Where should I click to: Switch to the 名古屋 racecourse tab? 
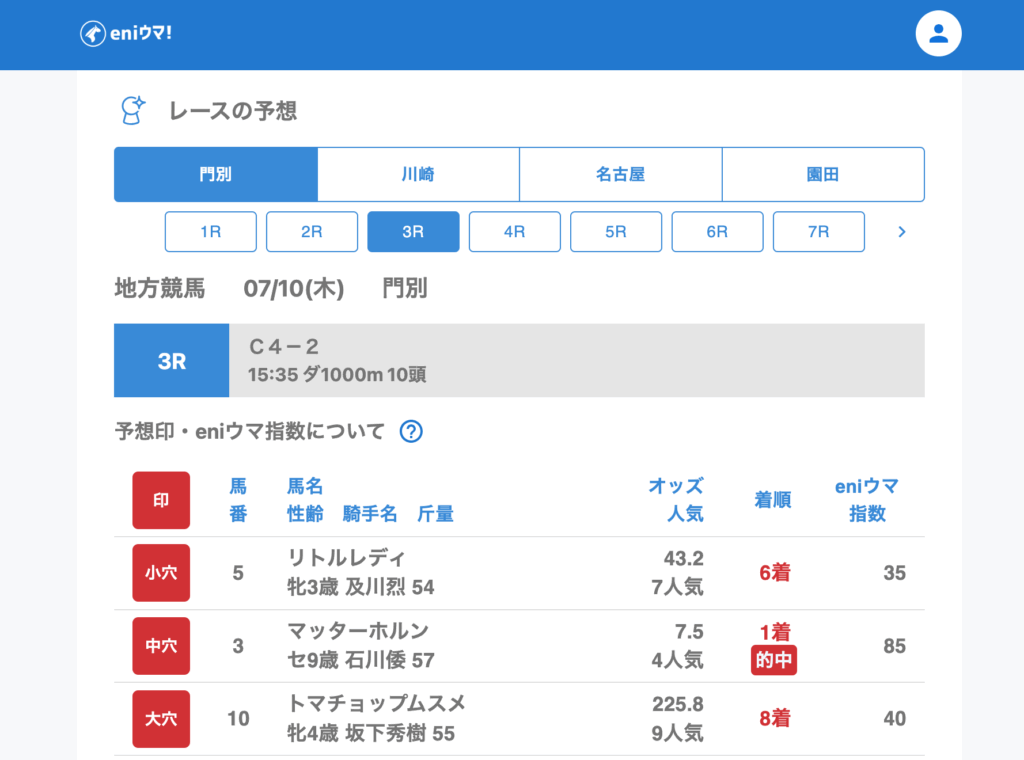coord(620,175)
